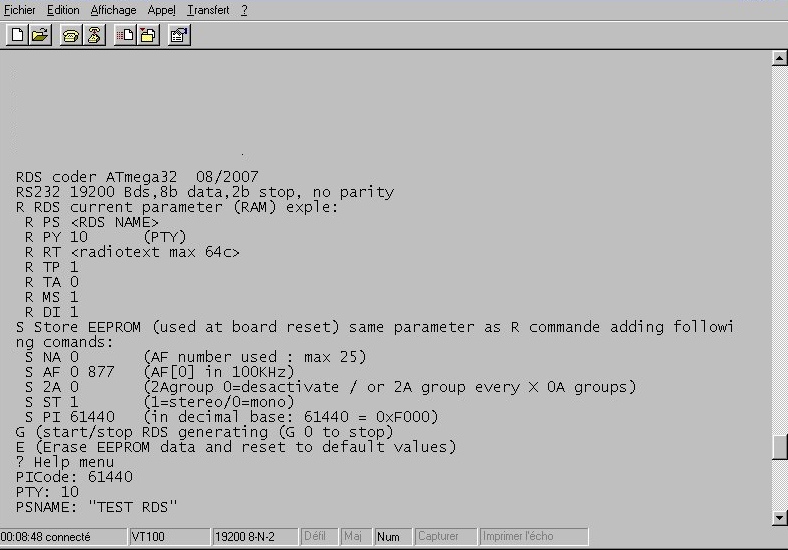
Task: Click the 'G (start/stop RDS generating' line
Action: click(x=205, y=432)
